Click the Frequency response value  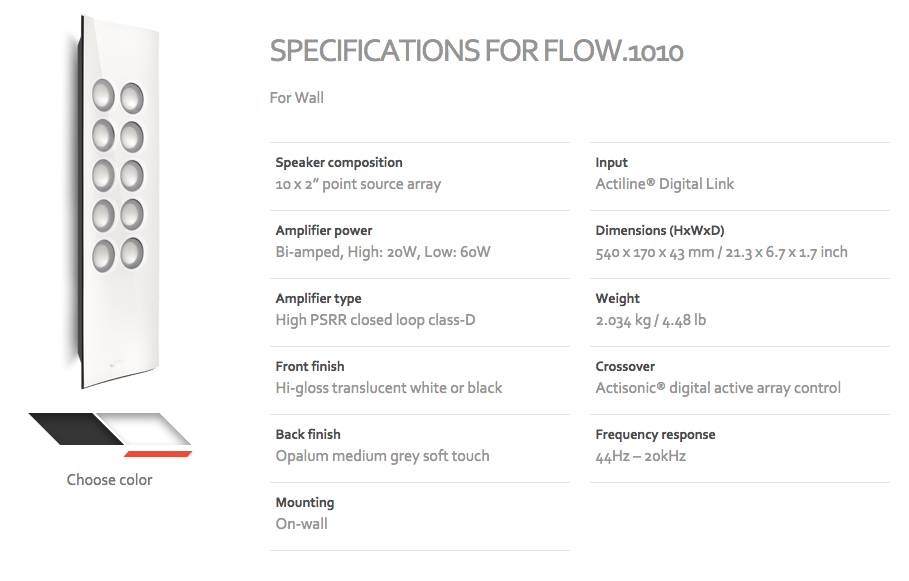pos(641,456)
